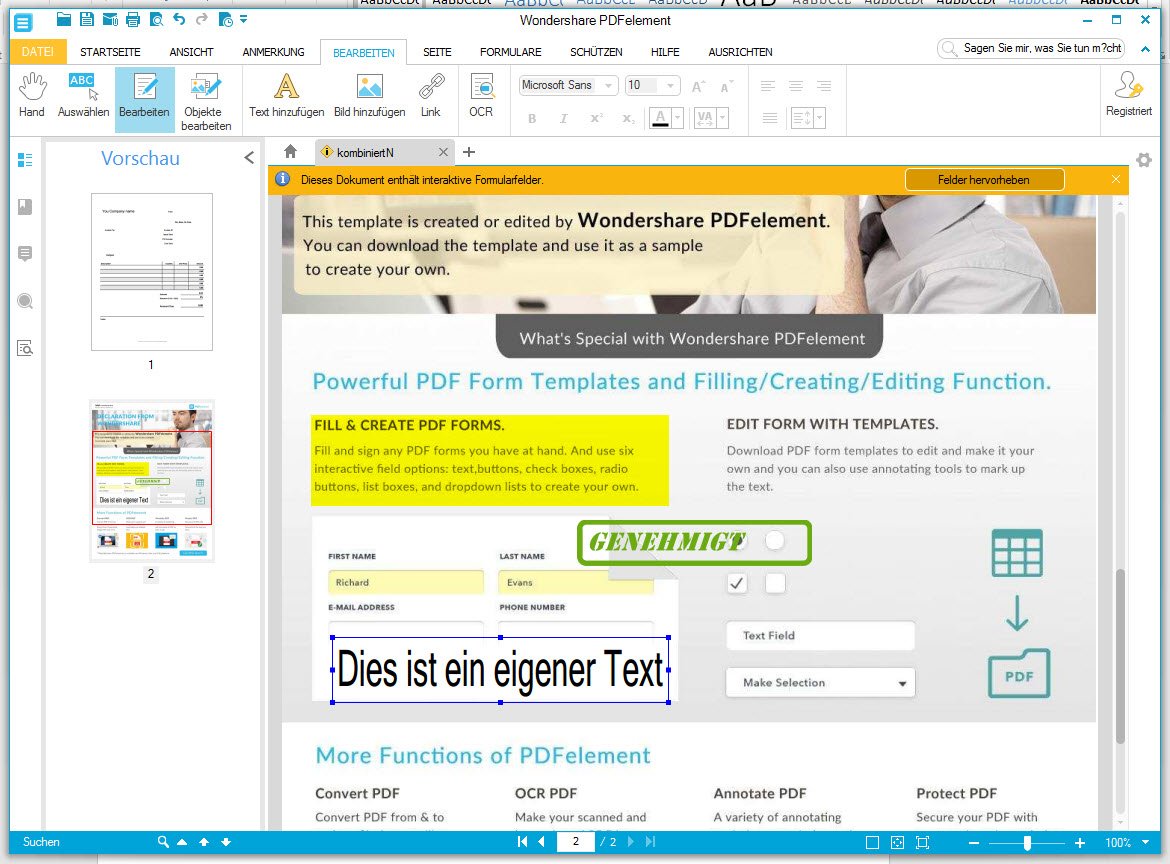Viewport: 1170px width, 864px height.
Task: Set right text alignment
Action: pyautogui.click(x=824, y=86)
